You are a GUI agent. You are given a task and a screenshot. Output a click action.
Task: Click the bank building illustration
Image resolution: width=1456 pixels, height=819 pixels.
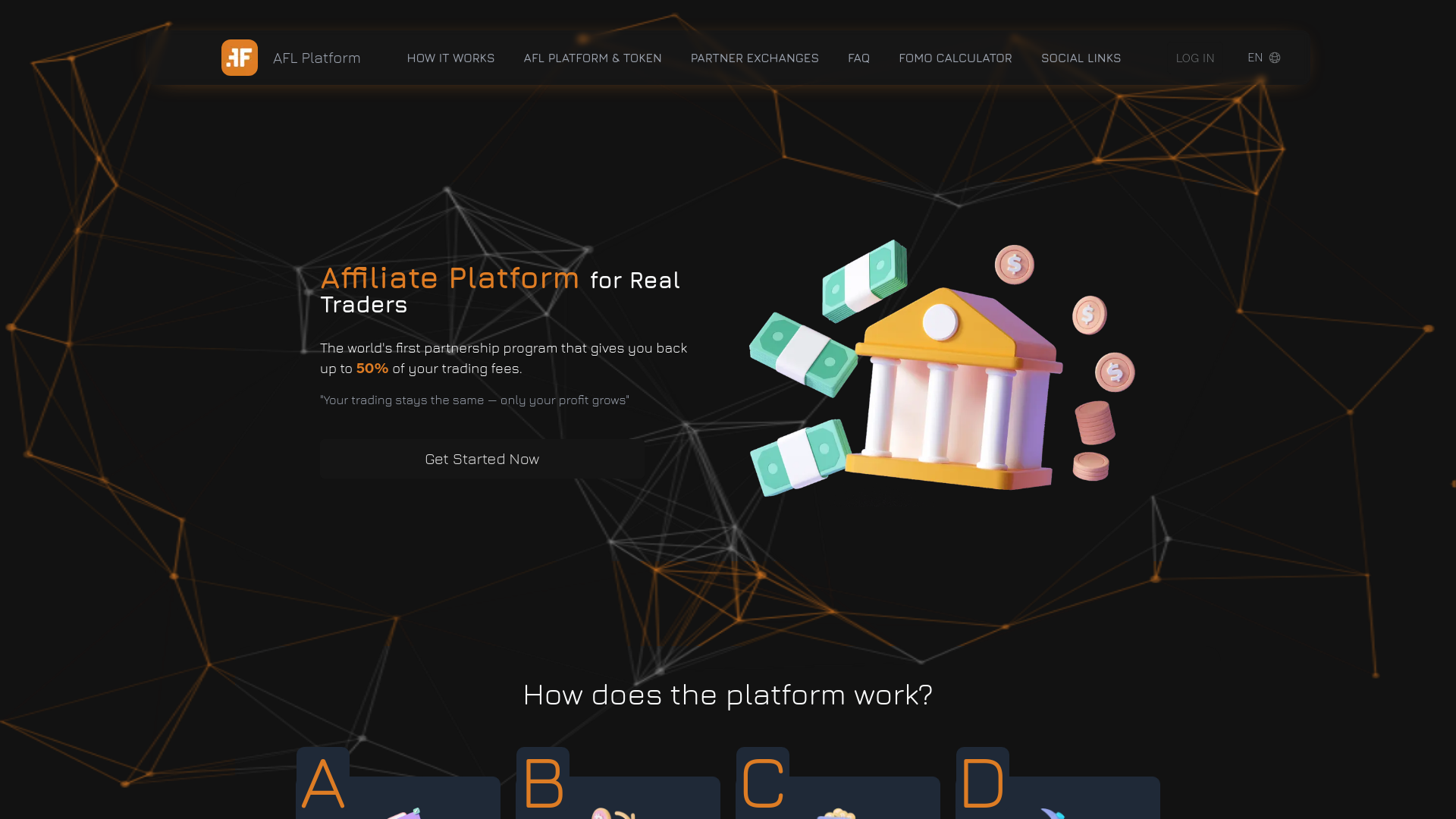[954, 389]
